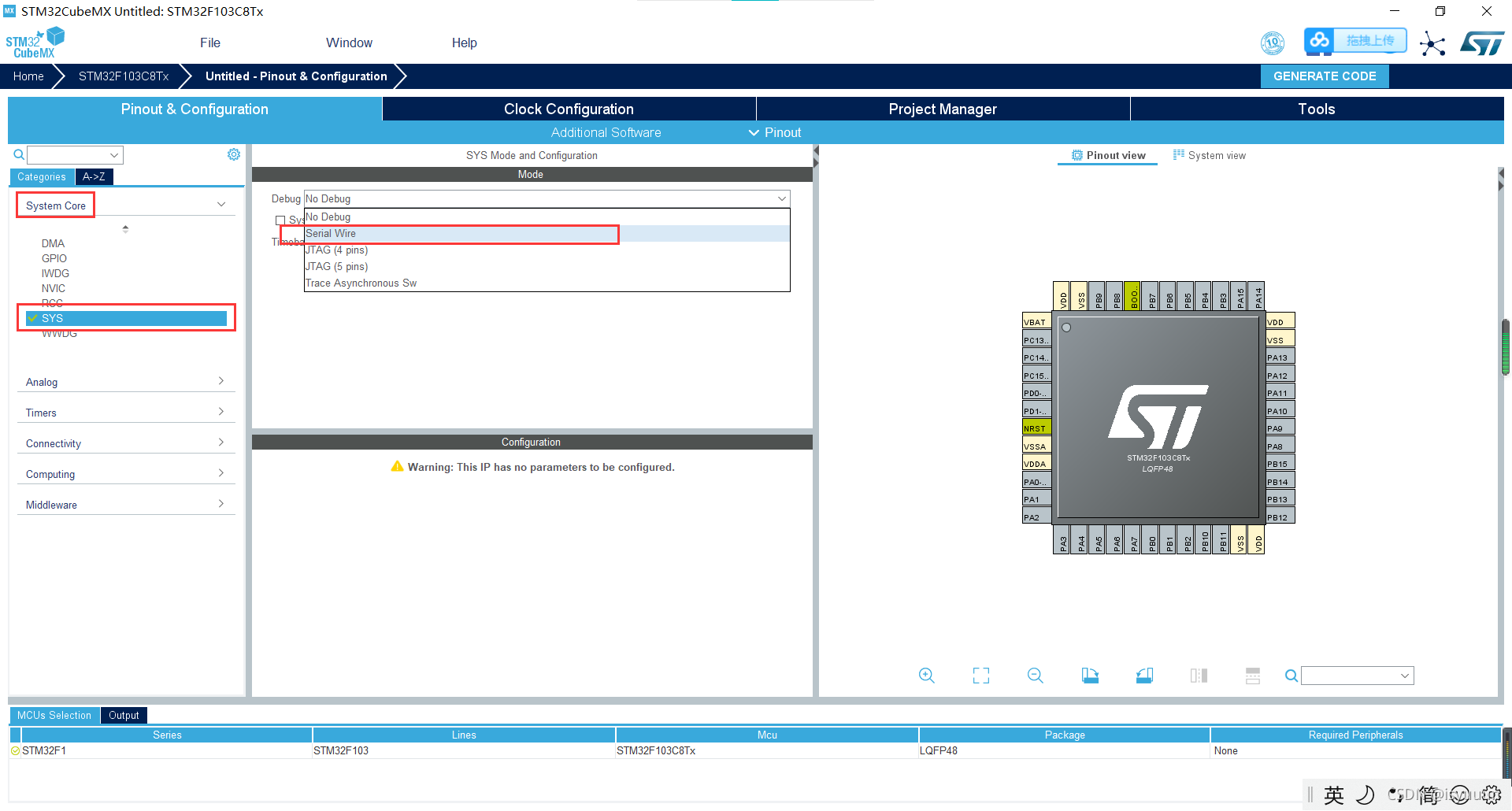Click the IME moon icon
The height and width of the screenshot is (811, 1512).
(1366, 795)
